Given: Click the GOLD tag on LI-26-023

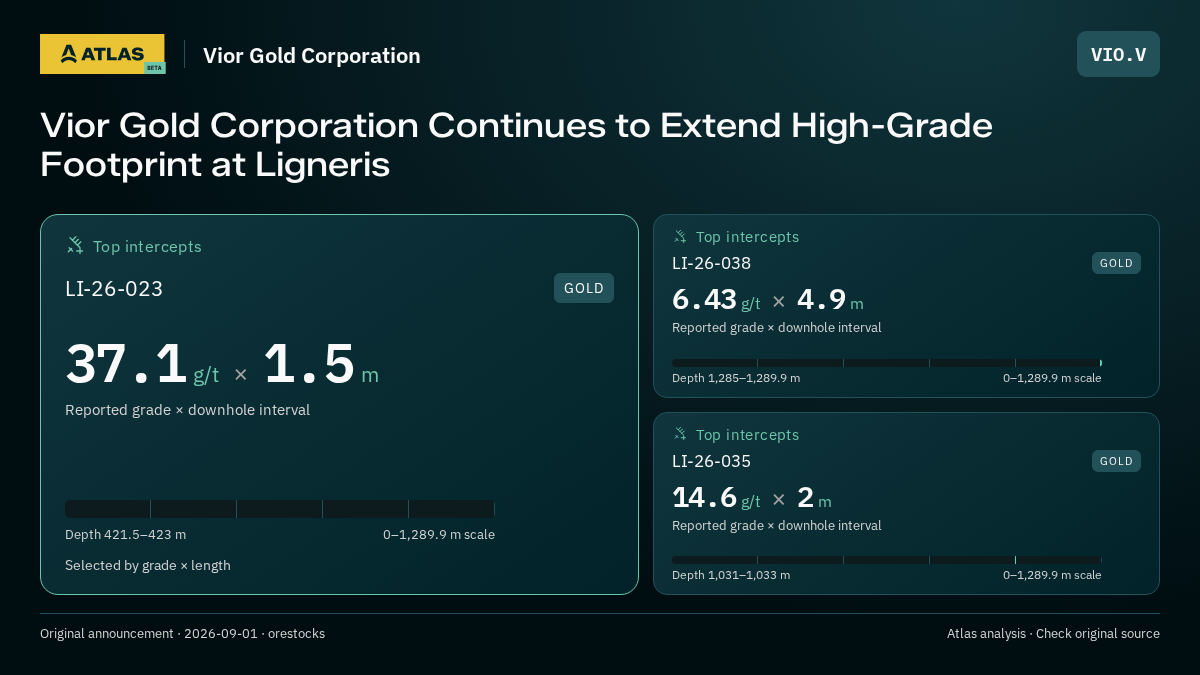Looking at the screenshot, I should pyautogui.click(x=584, y=288).
